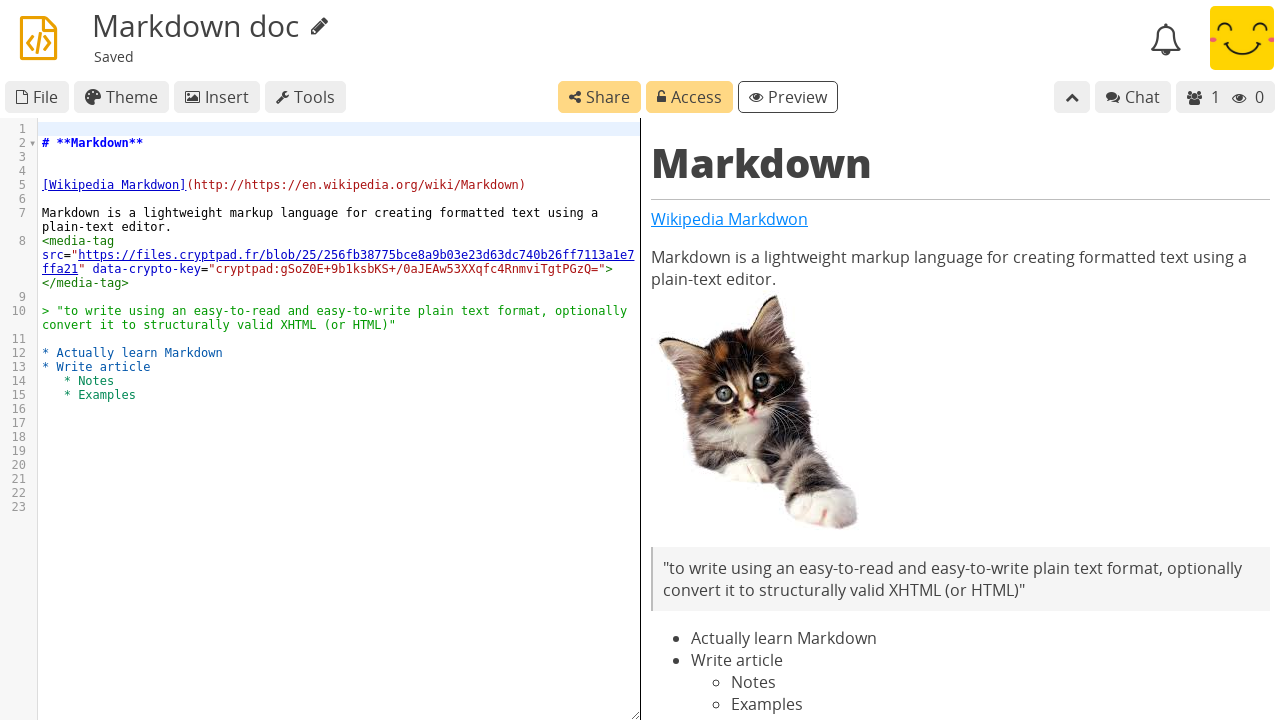1280x720 pixels.
Task: Click the Share button
Action: pos(599,97)
